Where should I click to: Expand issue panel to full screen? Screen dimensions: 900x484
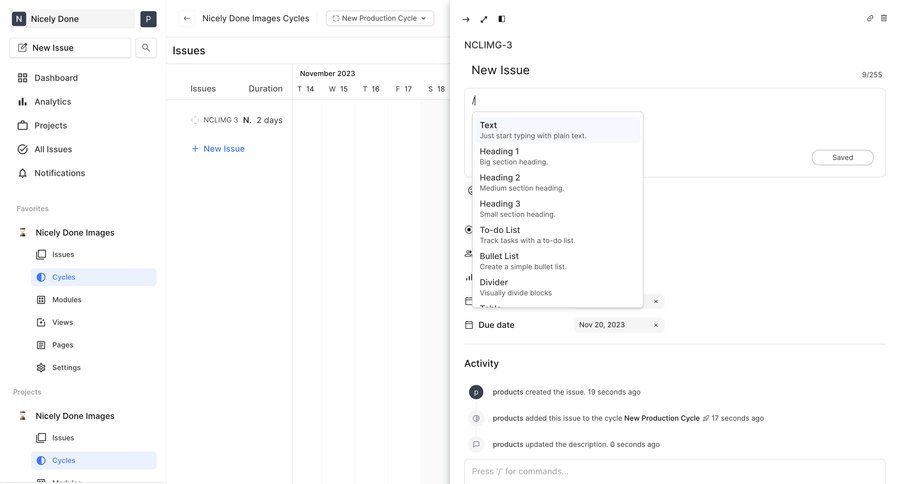pyautogui.click(x=484, y=19)
